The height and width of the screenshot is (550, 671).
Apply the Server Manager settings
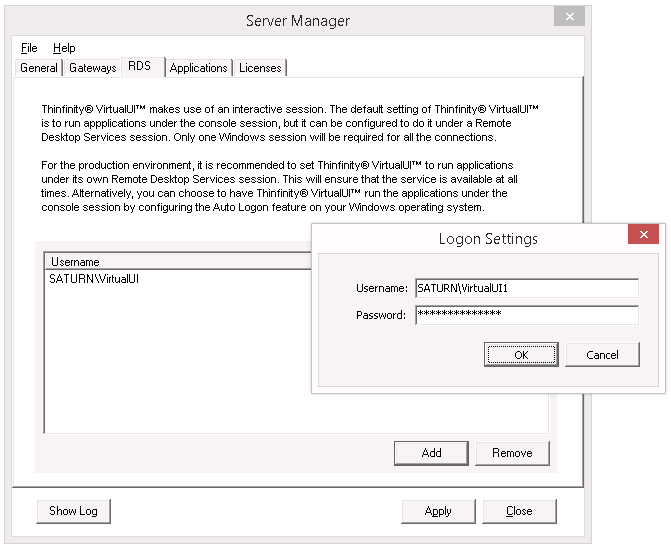point(438,511)
